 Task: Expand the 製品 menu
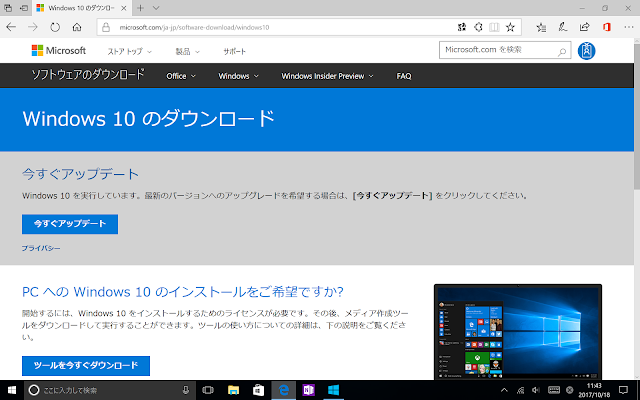coord(187,51)
